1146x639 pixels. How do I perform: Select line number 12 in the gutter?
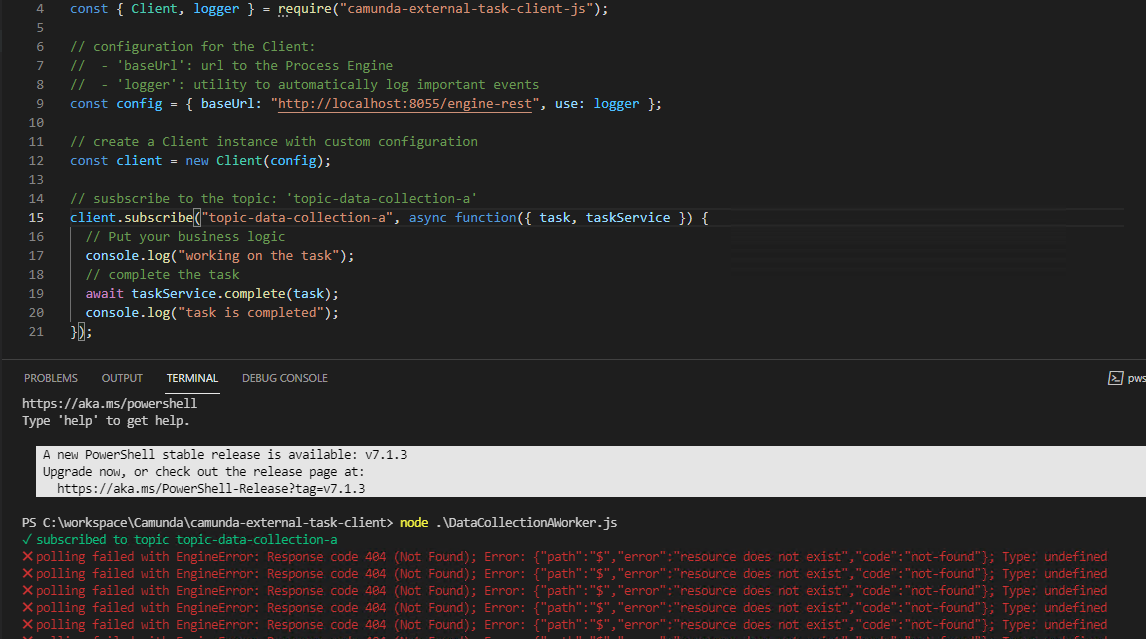(37, 161)
